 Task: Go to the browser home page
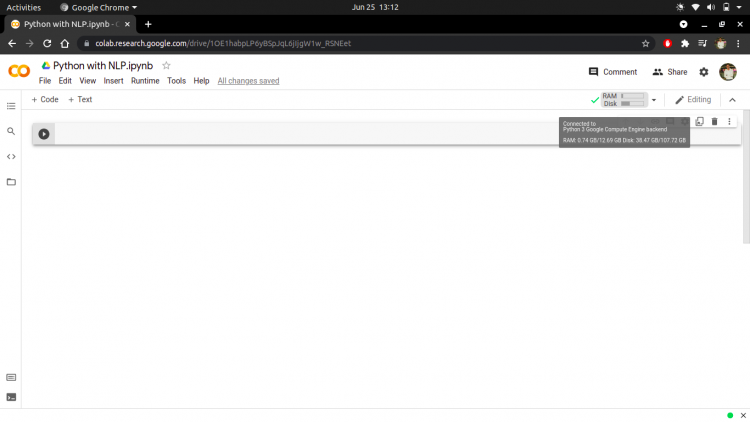pos(65,44)
